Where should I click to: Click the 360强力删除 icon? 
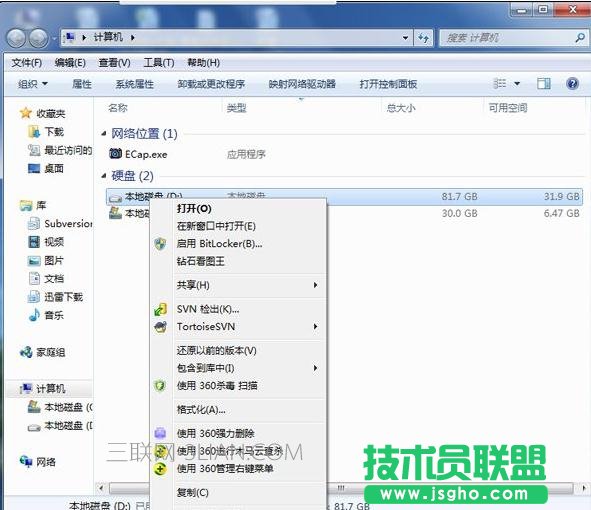(x=160, y=433)
